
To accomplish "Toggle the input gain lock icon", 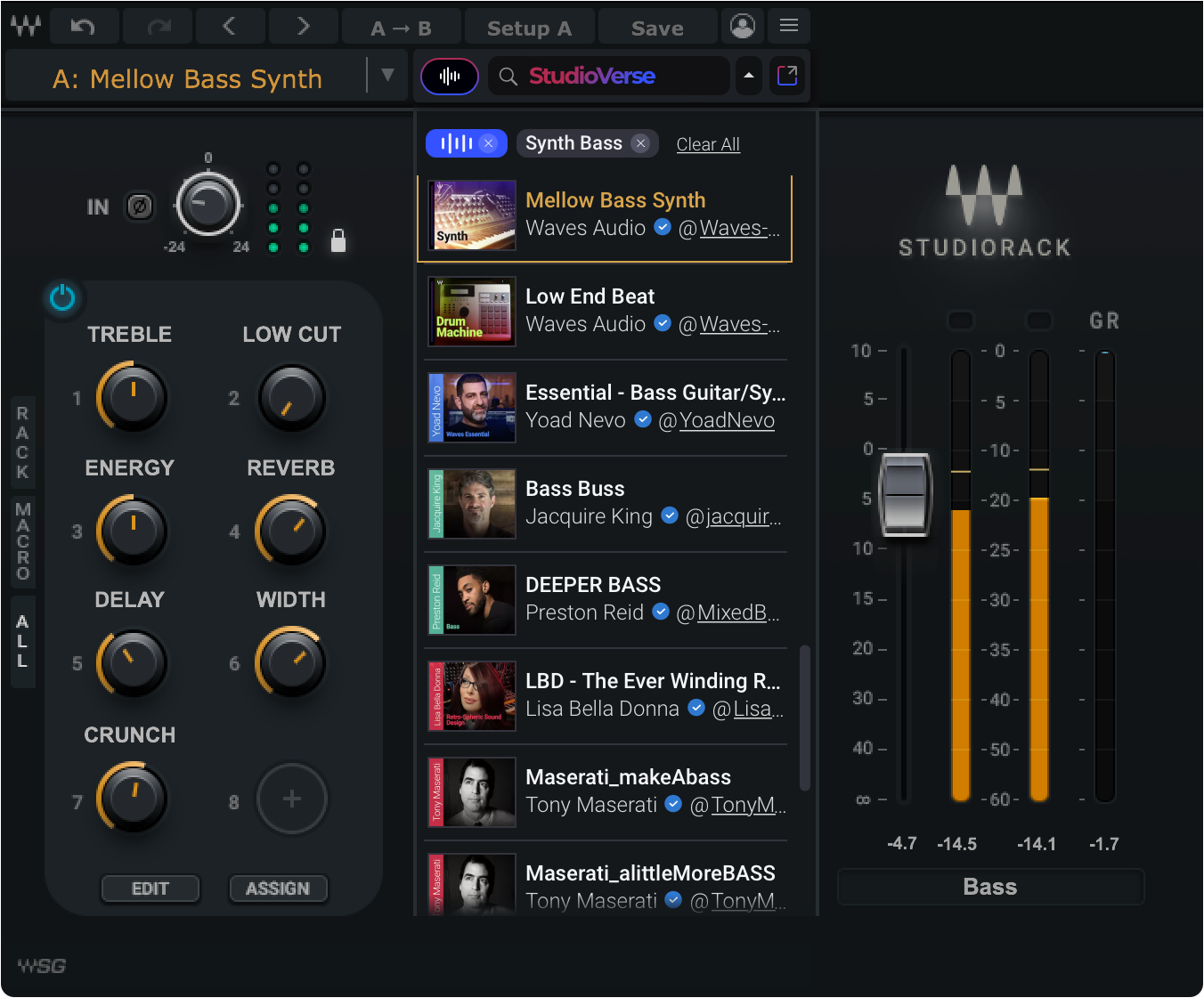I will click(338, 240).
